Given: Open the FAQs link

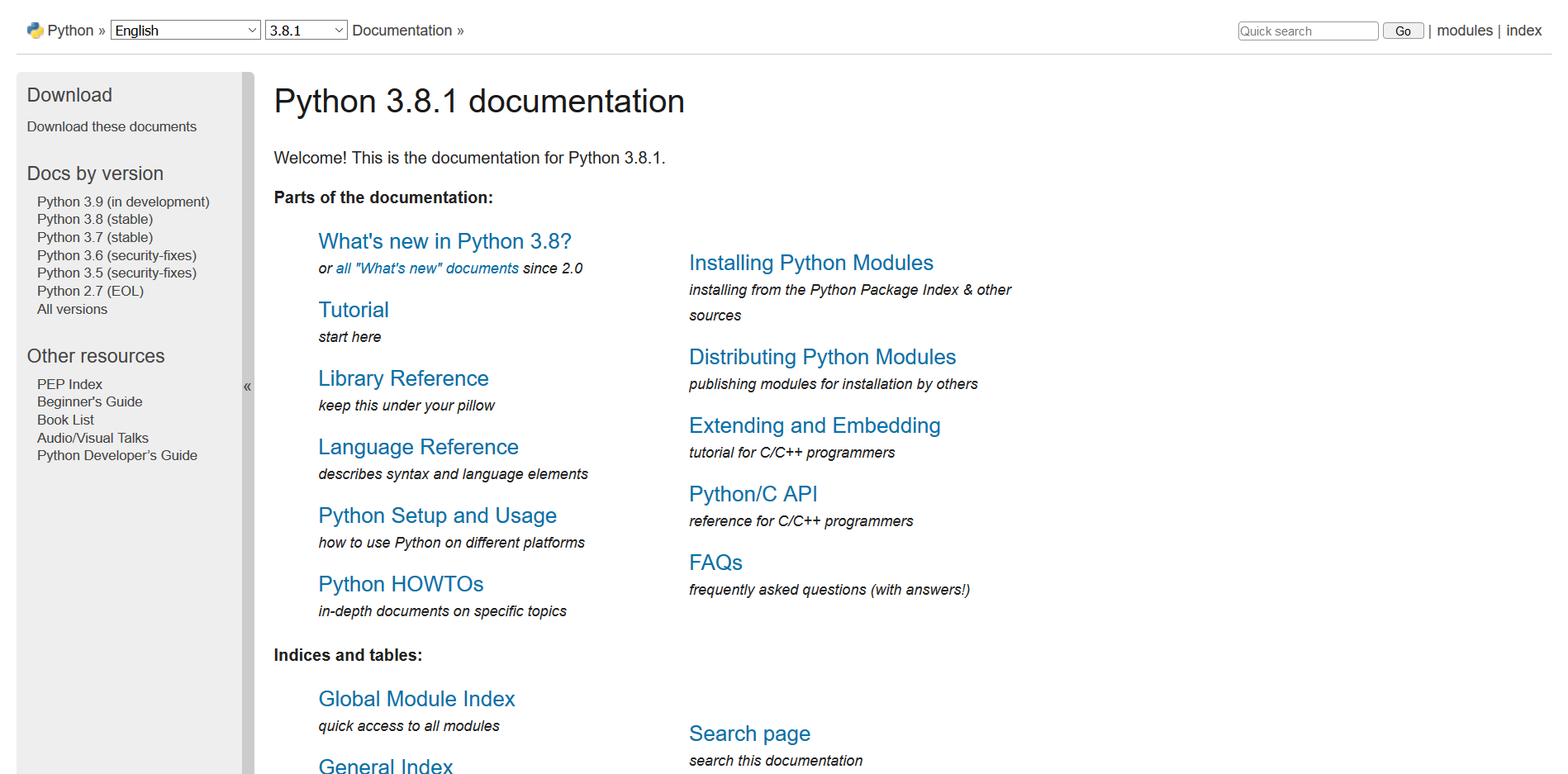Looking at the screenshot, I should (715, 563).
